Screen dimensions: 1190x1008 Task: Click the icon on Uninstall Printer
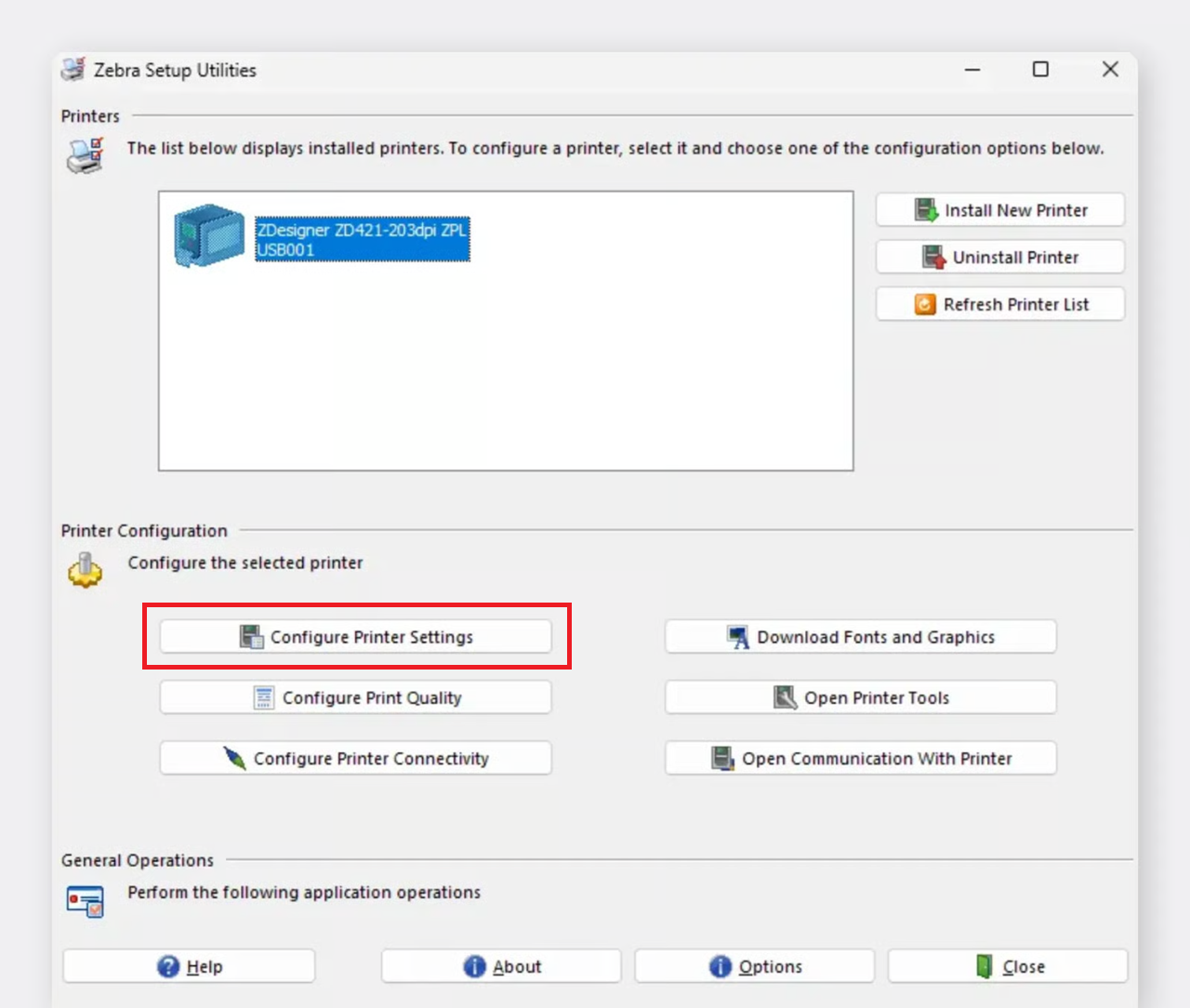coord(933,258)
